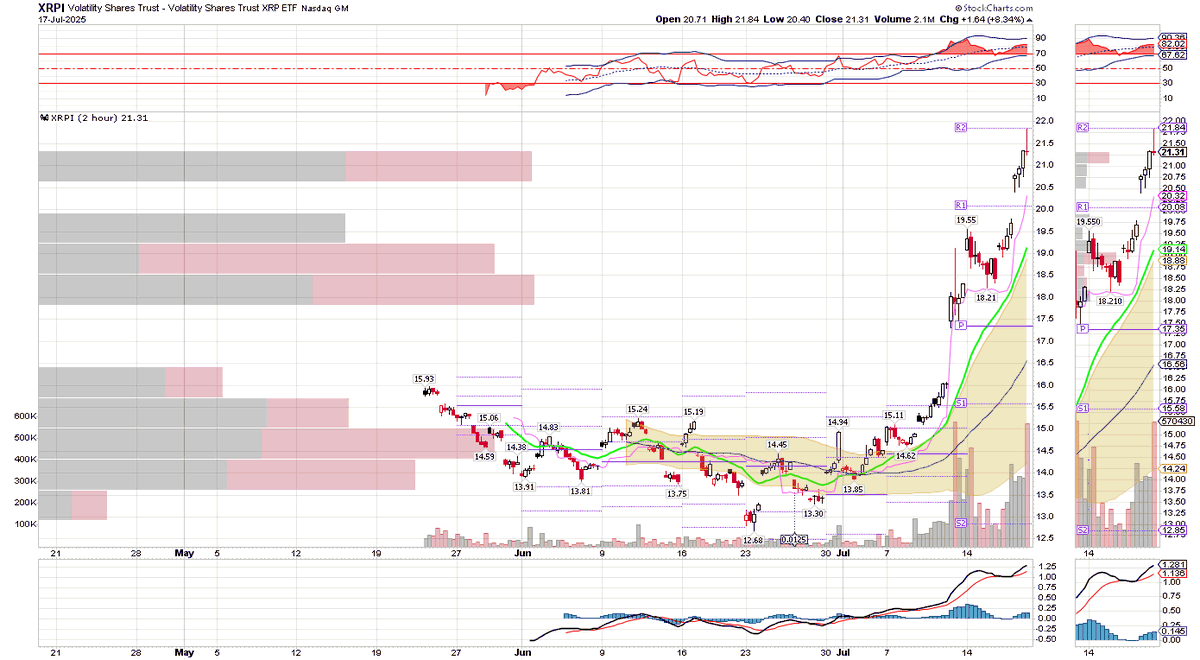The image size is (1200, 660).
Task: Click the 13.85 price annotation
Action: 852,489
